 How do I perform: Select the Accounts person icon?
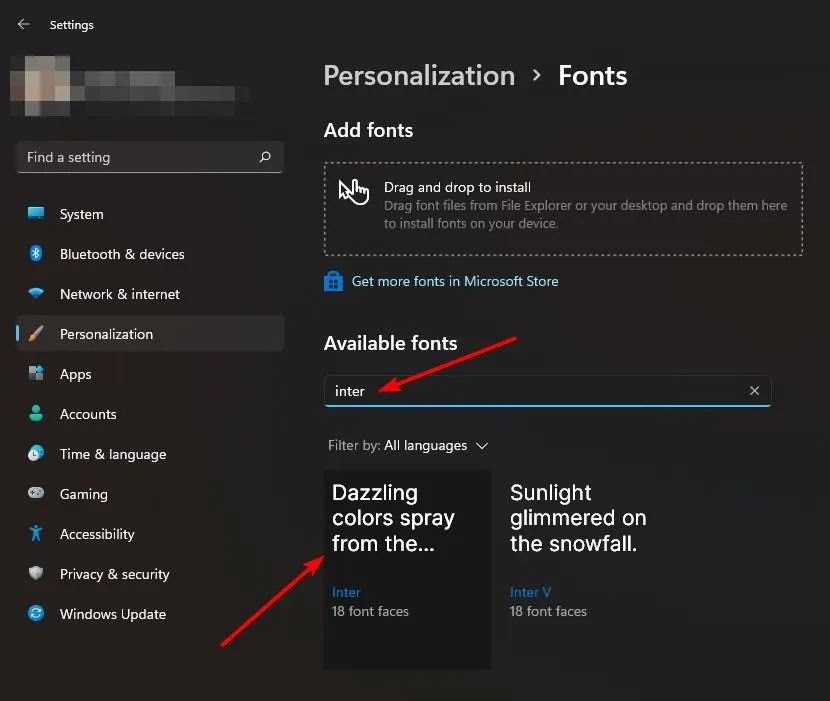[x=36, y=414]
